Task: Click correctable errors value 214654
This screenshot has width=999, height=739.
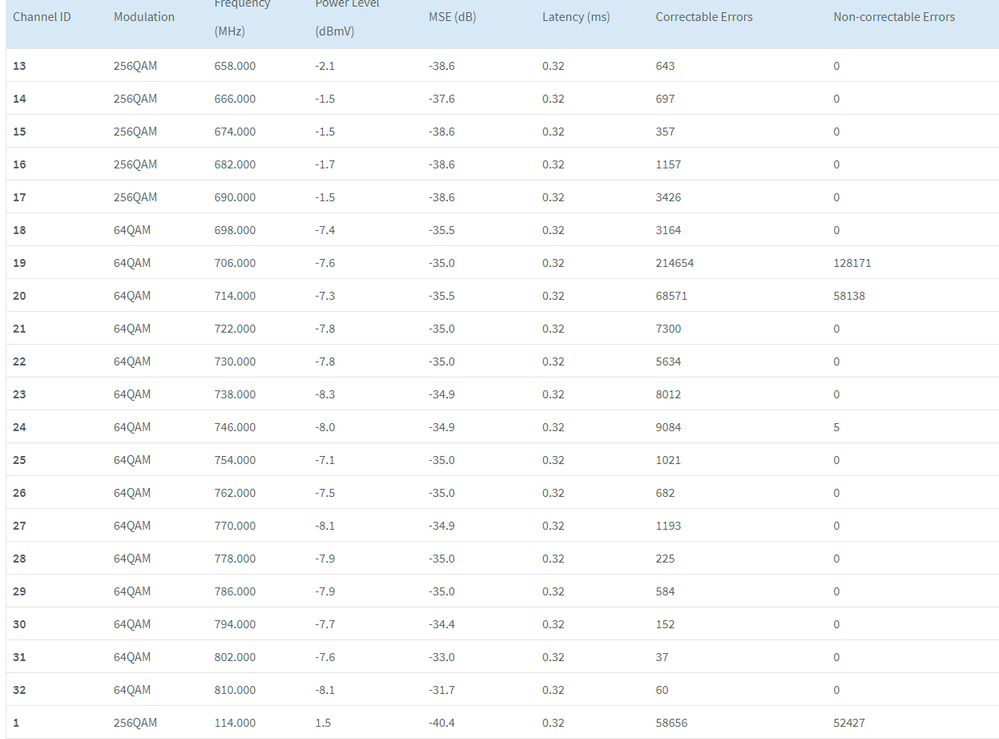Action: point(675,263)
